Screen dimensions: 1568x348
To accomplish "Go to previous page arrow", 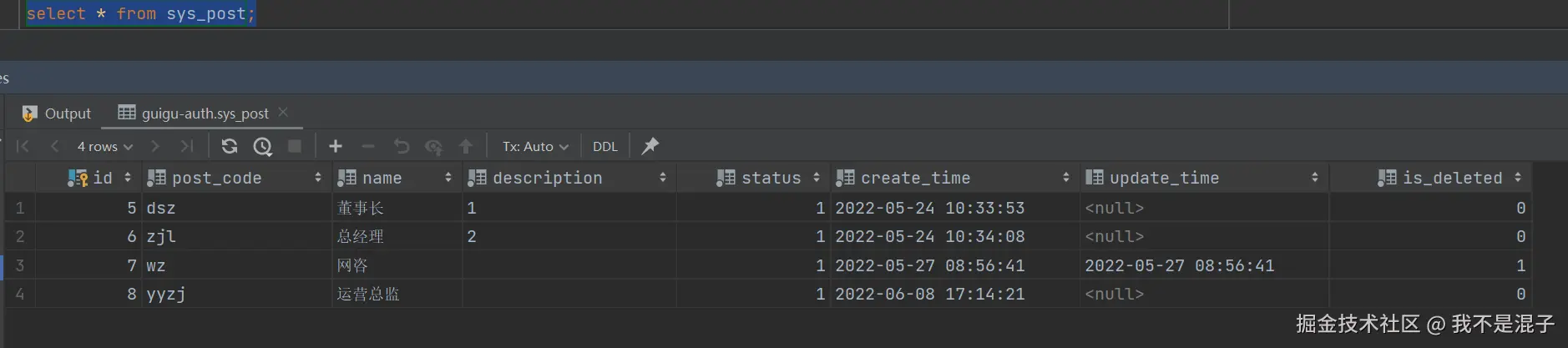I will click(55, 146).
